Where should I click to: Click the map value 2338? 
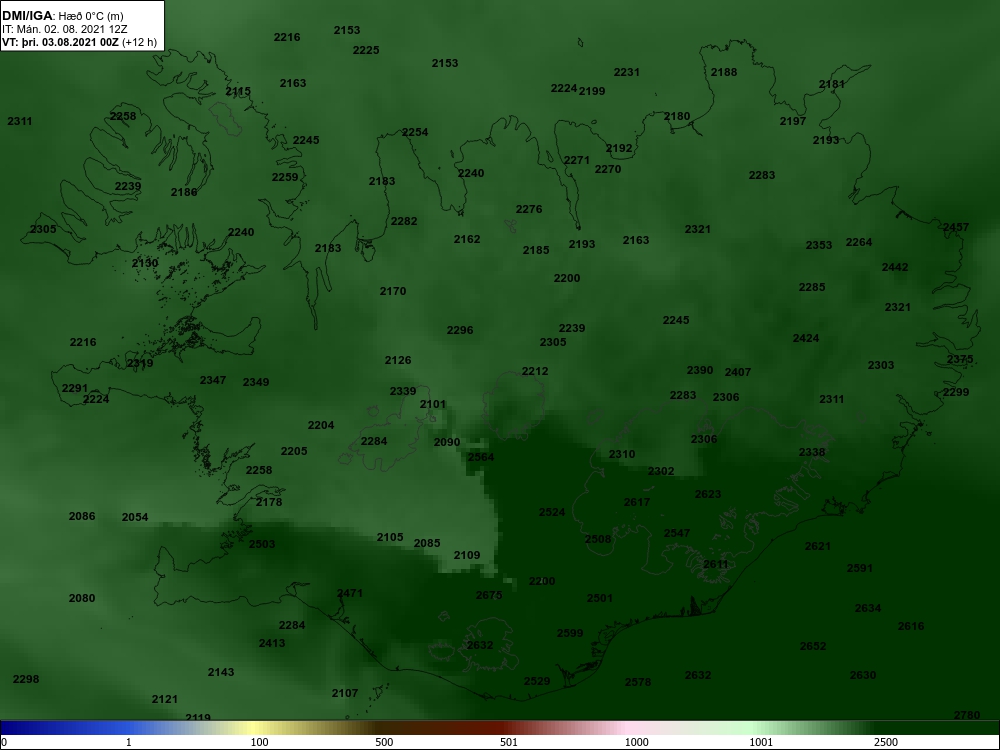[812, 452]
